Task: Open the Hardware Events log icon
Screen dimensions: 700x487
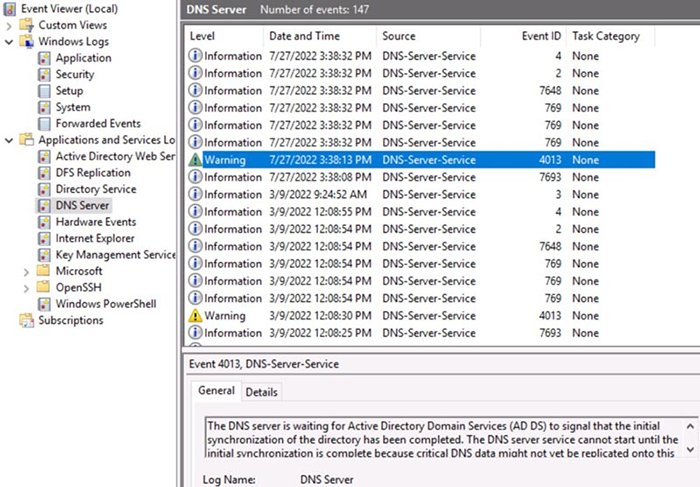Action: click(45, 222)
